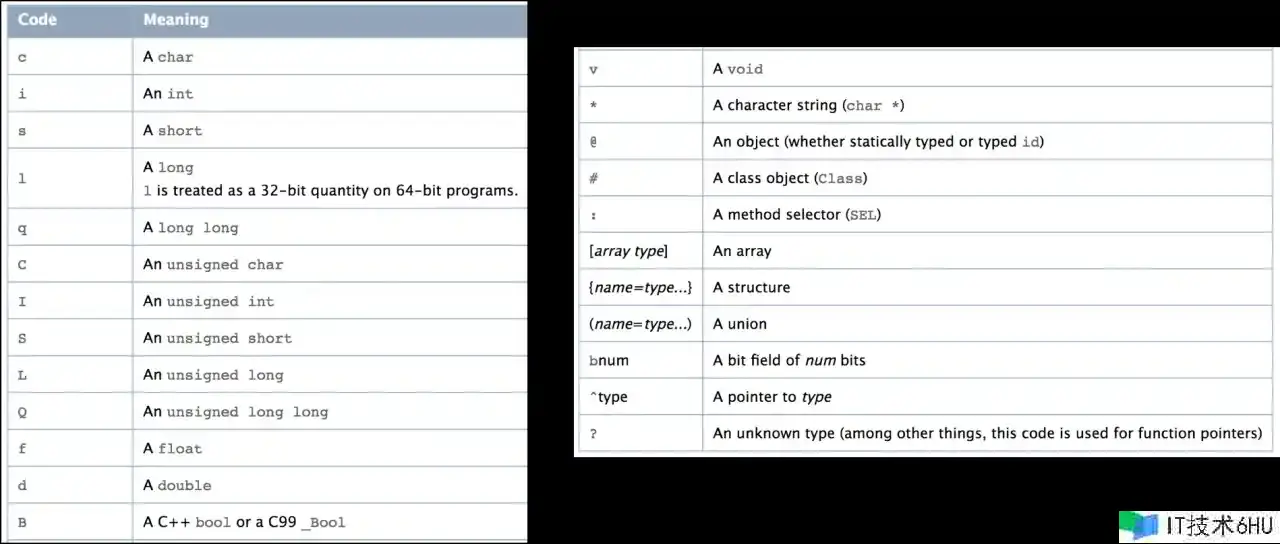This screenshot has height=544, width=1280.
Task: Select the "A method selector (SEL)" row
Action: [x=797, y=215]
